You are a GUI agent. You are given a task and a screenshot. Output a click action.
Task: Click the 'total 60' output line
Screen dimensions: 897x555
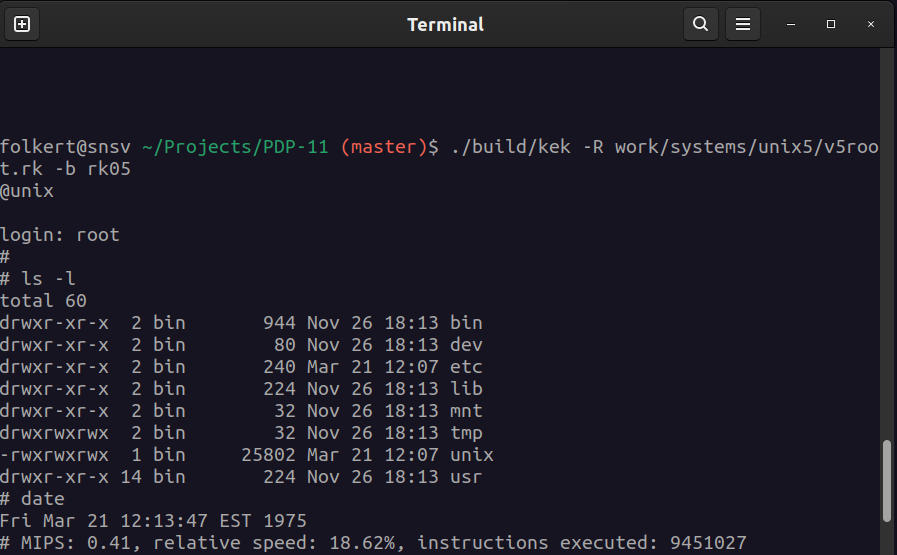pyautogui.click(x=43, y=301)
